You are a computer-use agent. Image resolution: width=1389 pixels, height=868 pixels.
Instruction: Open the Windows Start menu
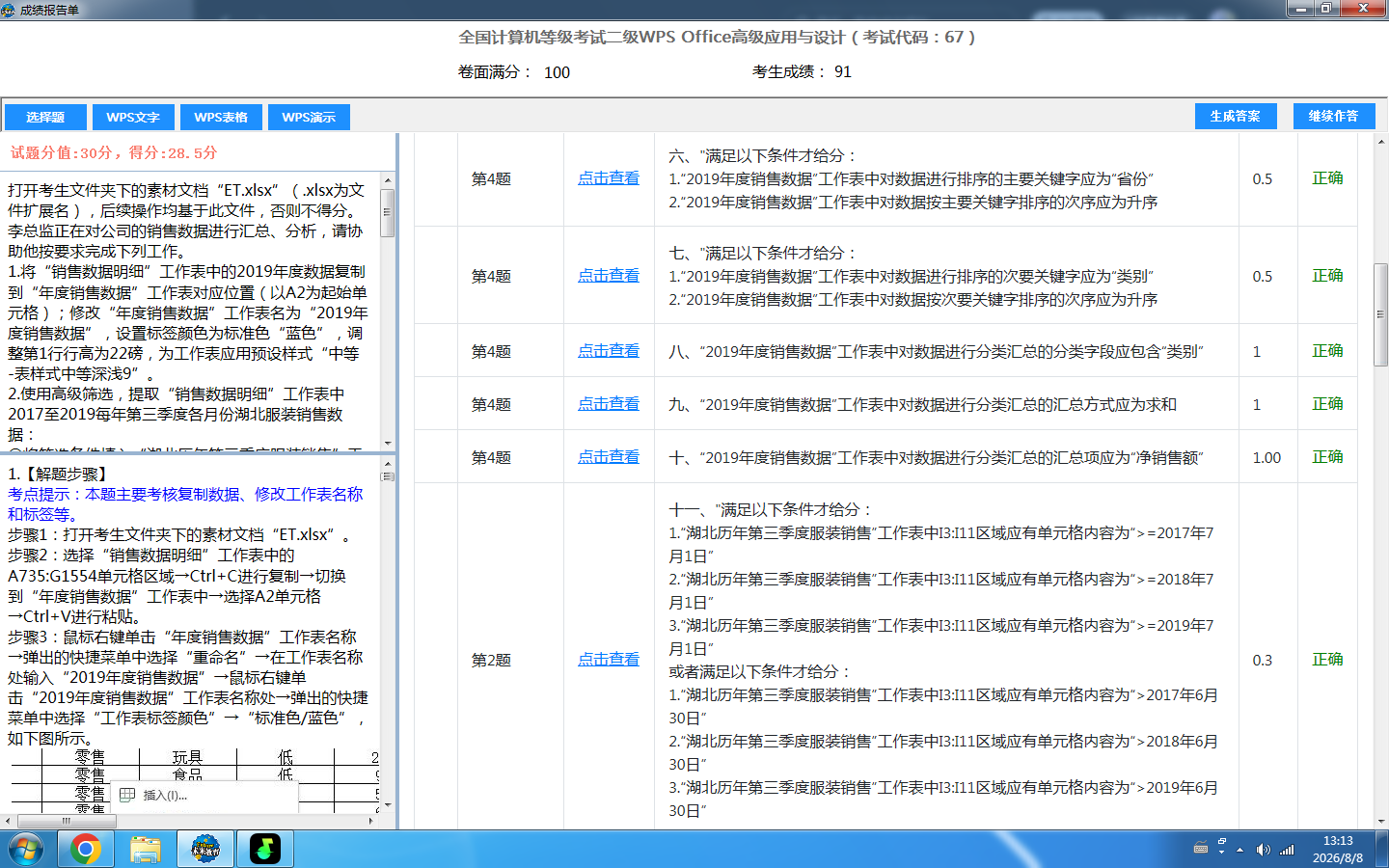(26, 850)
